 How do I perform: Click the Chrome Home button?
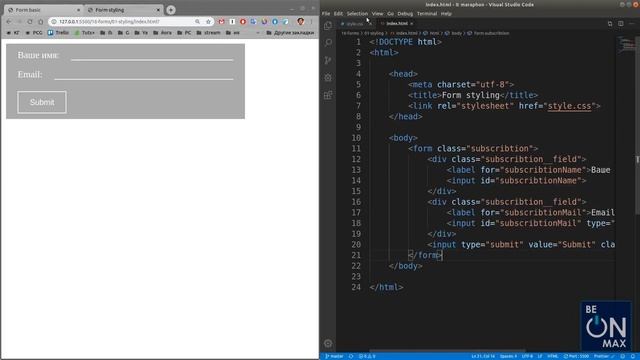[x=40, y=21]
